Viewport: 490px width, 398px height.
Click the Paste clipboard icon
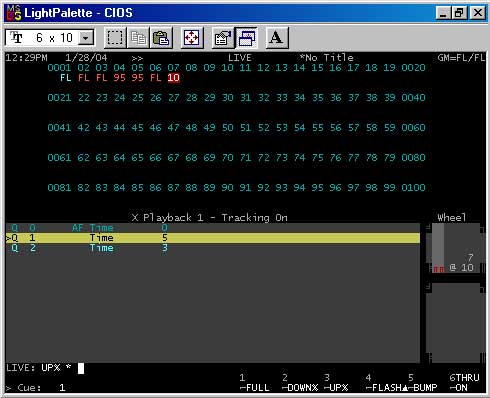161,38
